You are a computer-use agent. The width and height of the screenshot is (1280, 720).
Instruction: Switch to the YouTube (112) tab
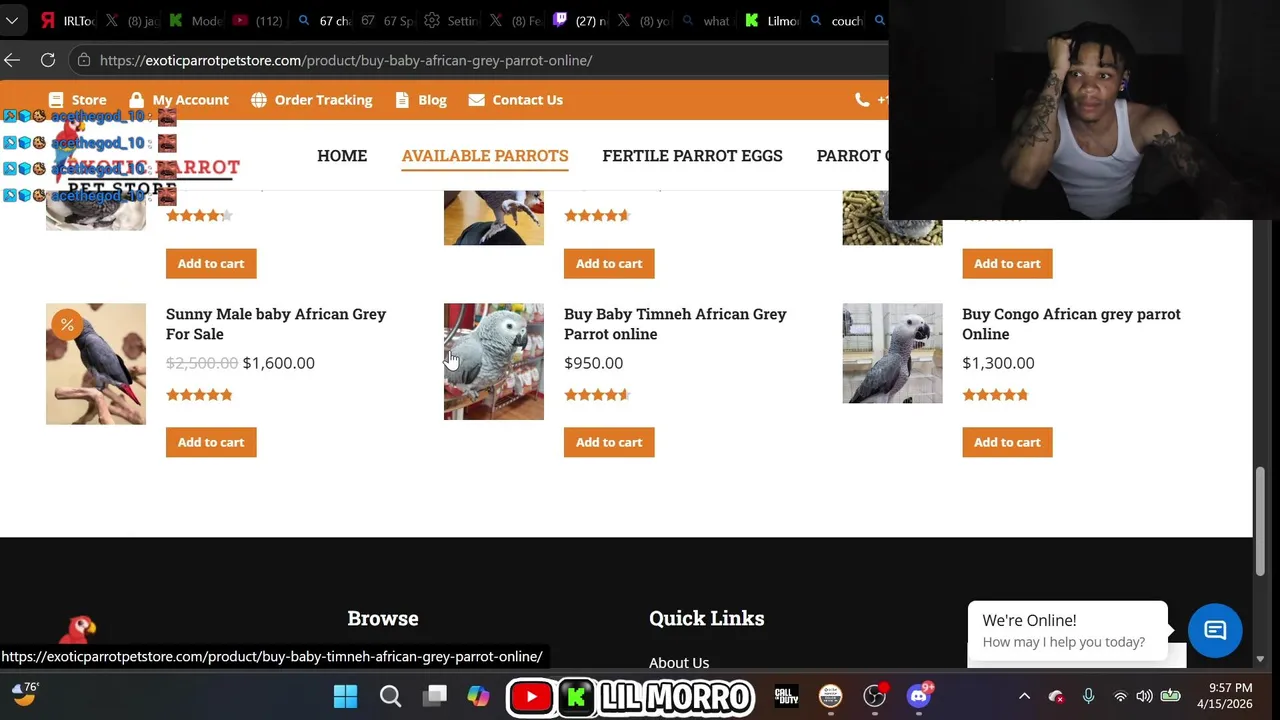click(259, 21)
